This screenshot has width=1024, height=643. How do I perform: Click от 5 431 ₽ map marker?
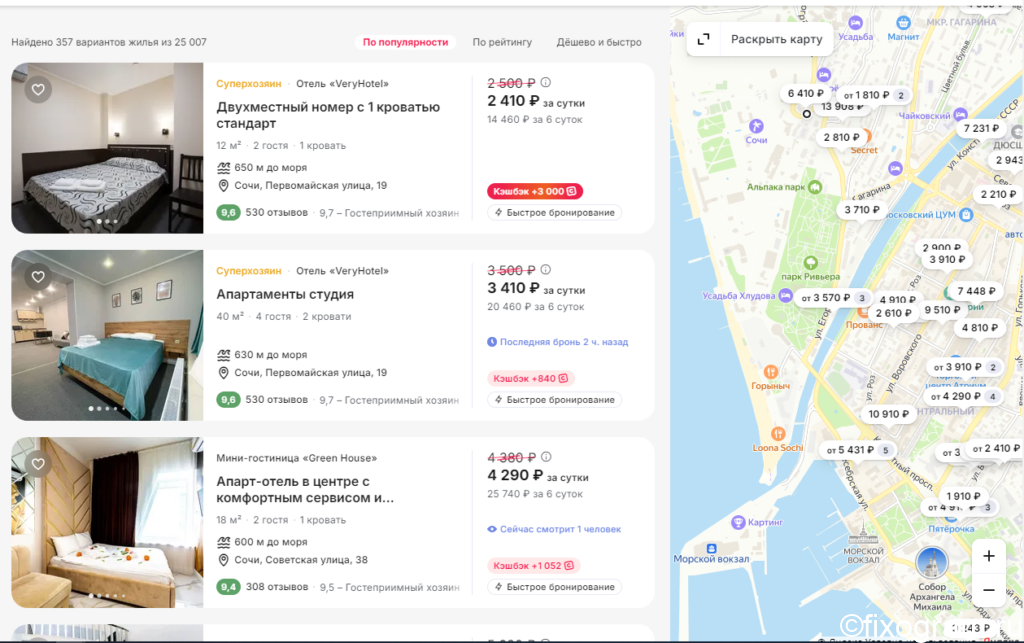point(858,450)
